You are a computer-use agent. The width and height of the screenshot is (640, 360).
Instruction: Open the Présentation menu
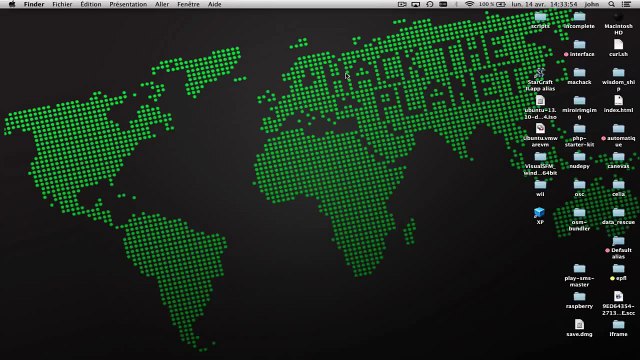(x=128, y=4)
